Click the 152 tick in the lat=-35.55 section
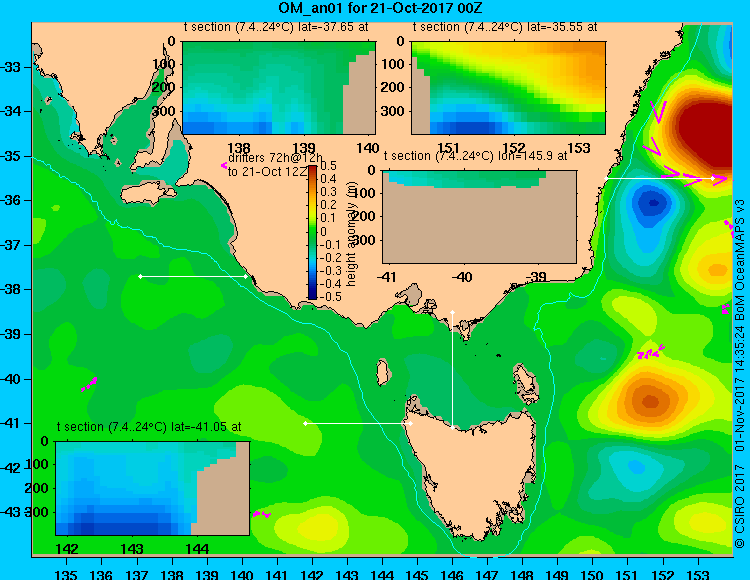 (x=514, y=148)
